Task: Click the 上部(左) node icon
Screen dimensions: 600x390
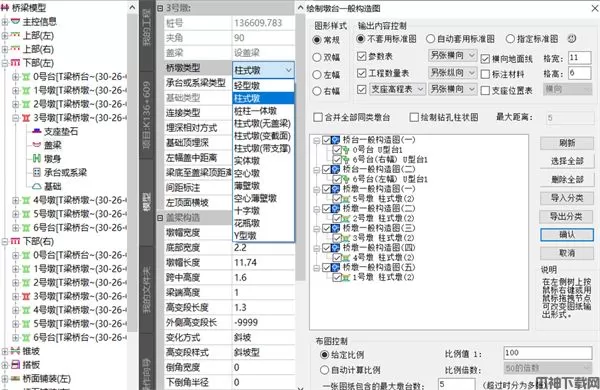Action: 15,35
